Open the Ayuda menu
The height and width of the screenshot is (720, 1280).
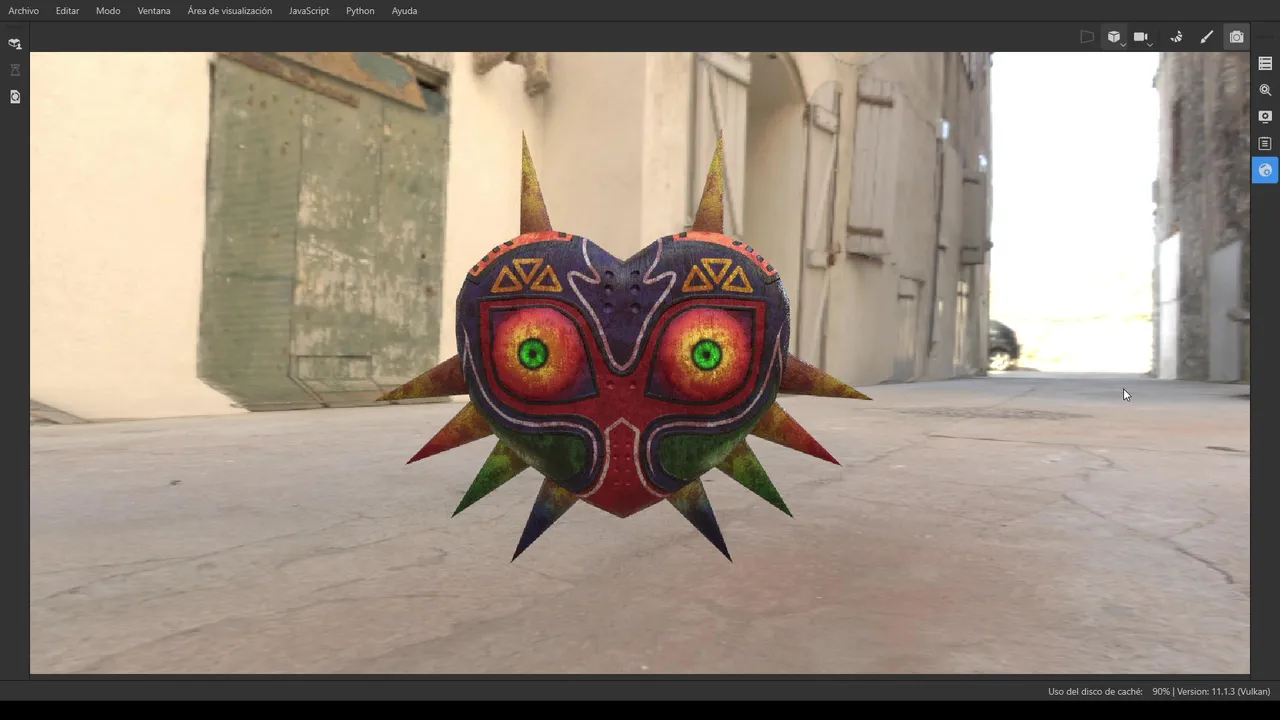[404, 11]
